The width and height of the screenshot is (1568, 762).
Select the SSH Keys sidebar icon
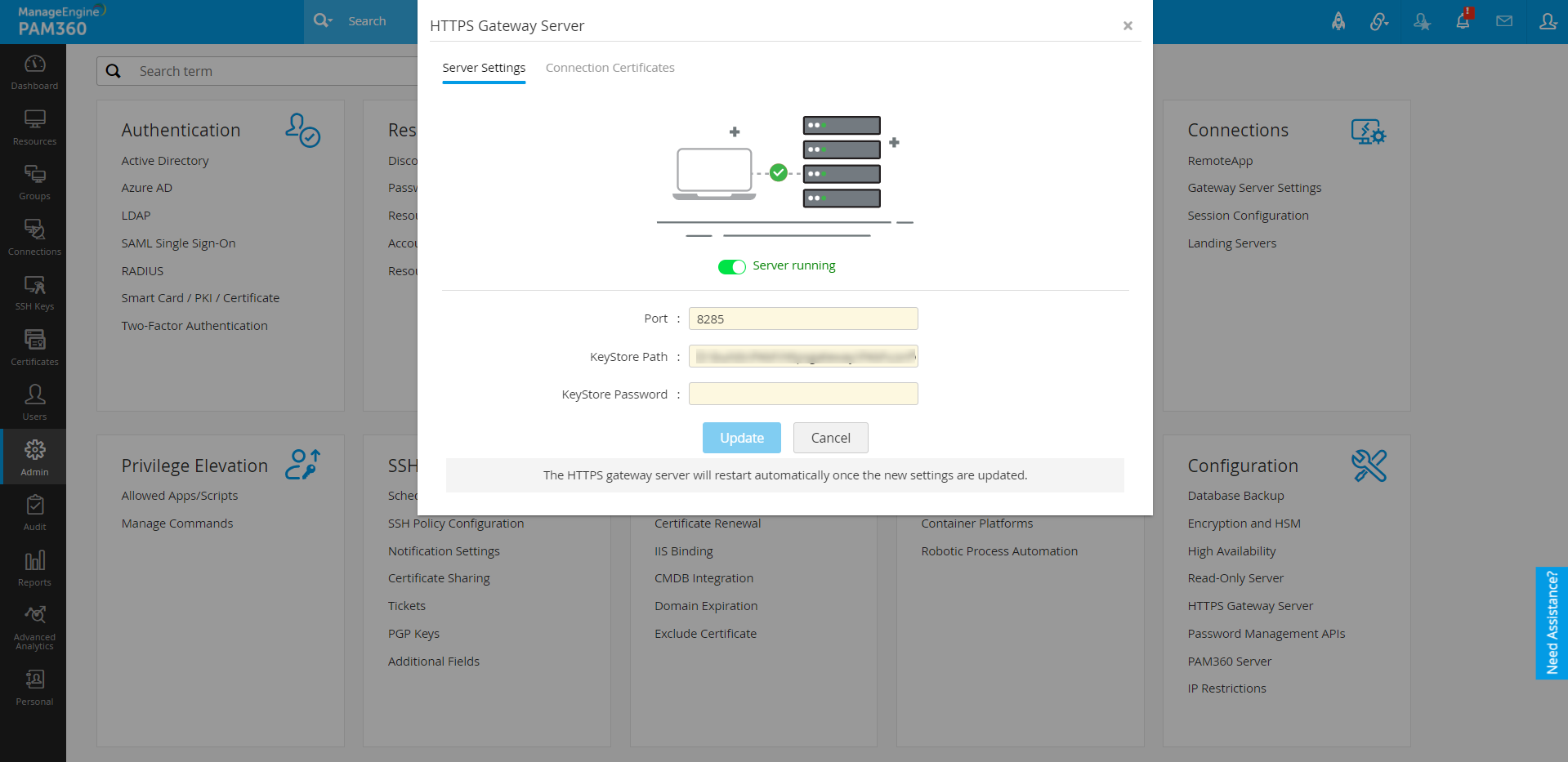click(34, 292)
